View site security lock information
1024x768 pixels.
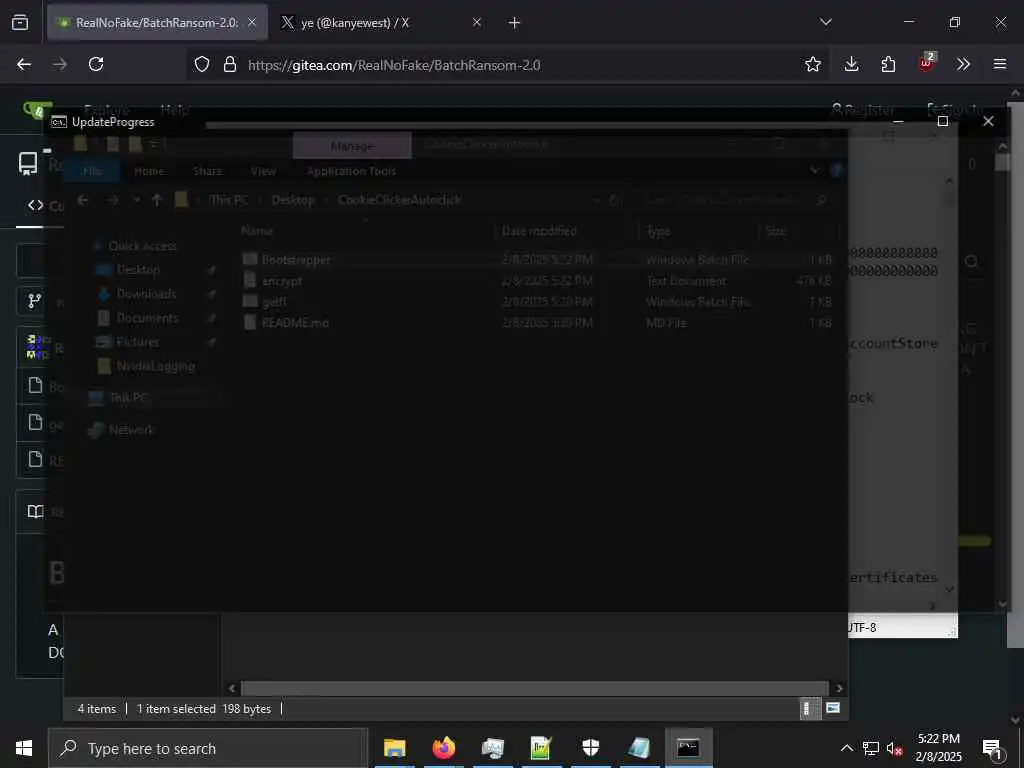230,64
